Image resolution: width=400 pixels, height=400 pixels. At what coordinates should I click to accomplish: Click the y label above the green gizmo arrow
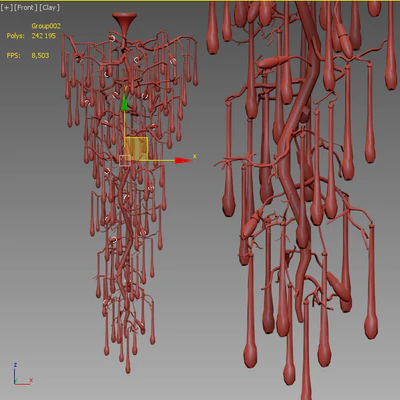coord(125,88)
